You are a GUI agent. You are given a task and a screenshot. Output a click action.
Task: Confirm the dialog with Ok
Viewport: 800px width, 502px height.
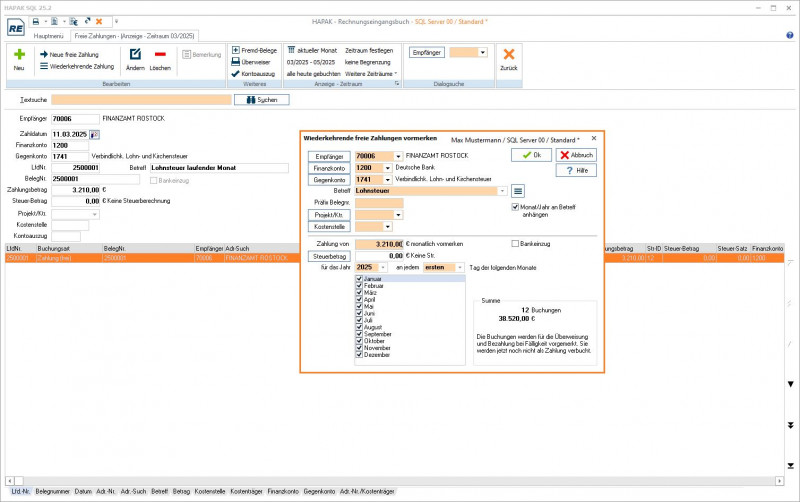pos(530,155)
